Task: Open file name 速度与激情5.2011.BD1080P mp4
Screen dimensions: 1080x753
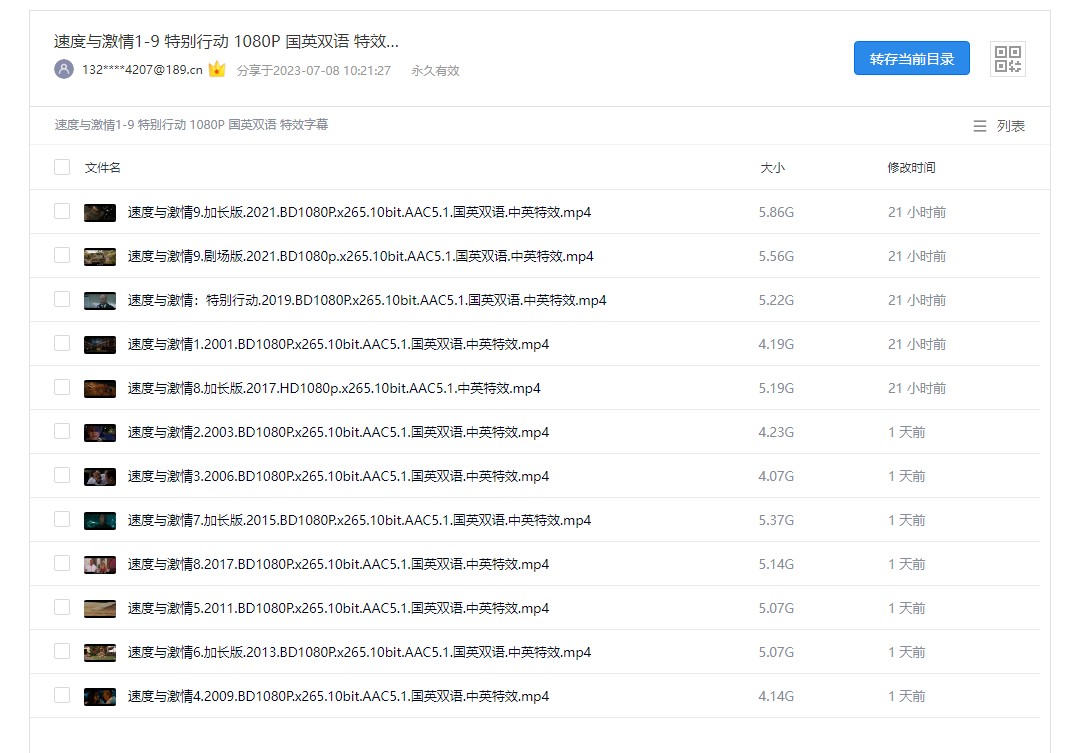Action: (338, 608)
